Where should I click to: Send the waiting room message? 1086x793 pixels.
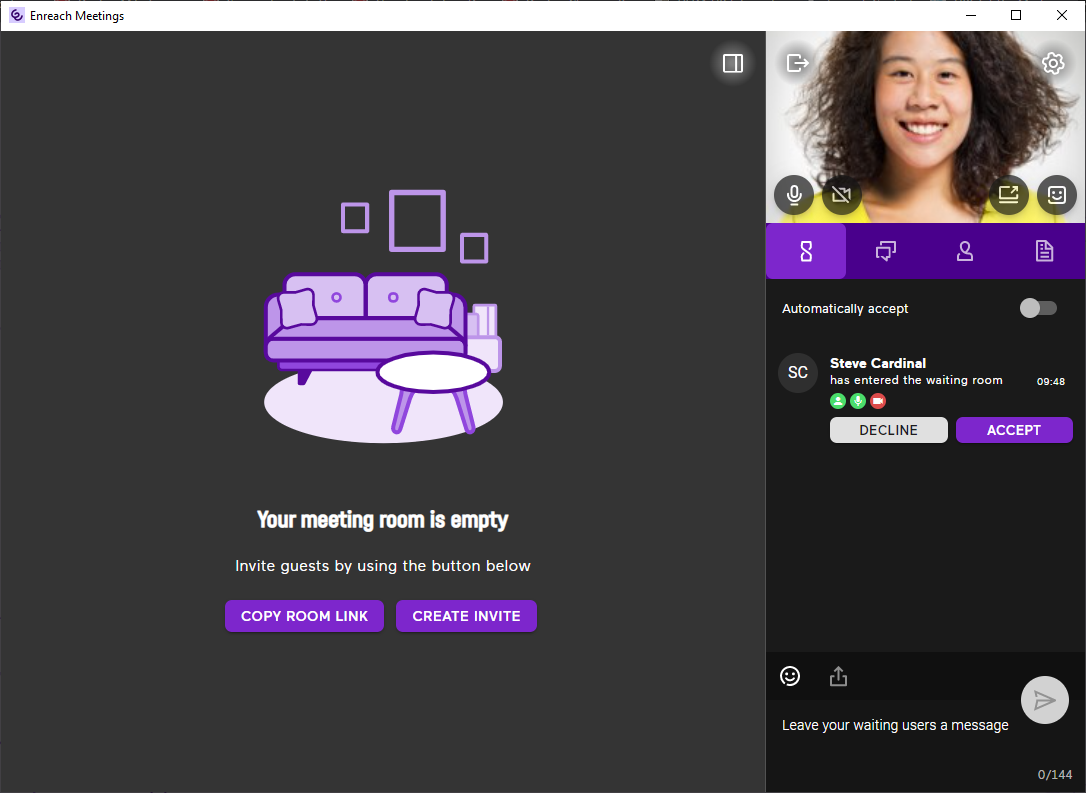point(1044,700)
